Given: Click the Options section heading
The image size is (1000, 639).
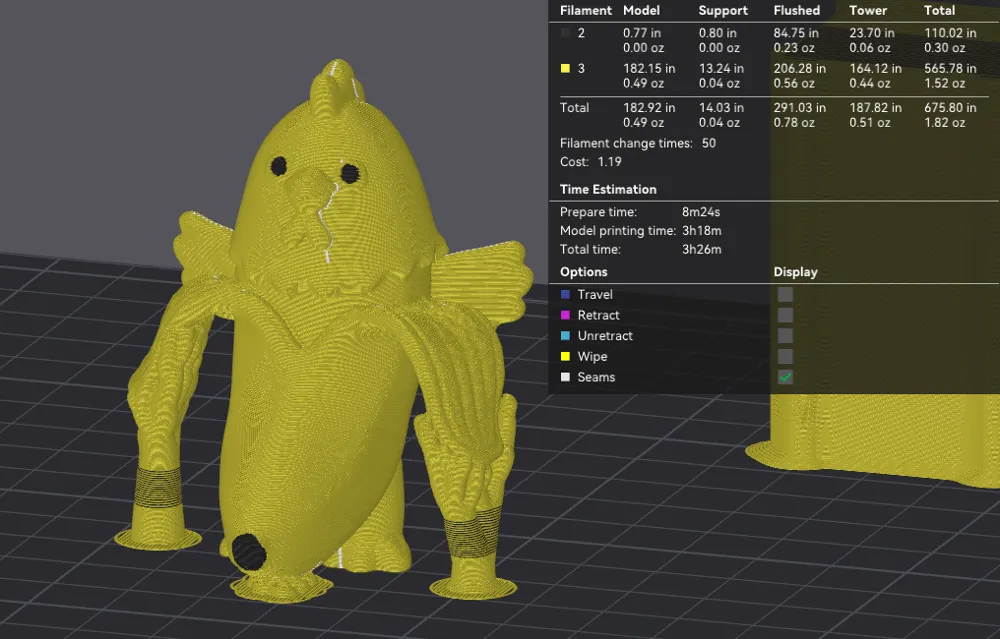Looking at the screenshot, I should point(584,272).
